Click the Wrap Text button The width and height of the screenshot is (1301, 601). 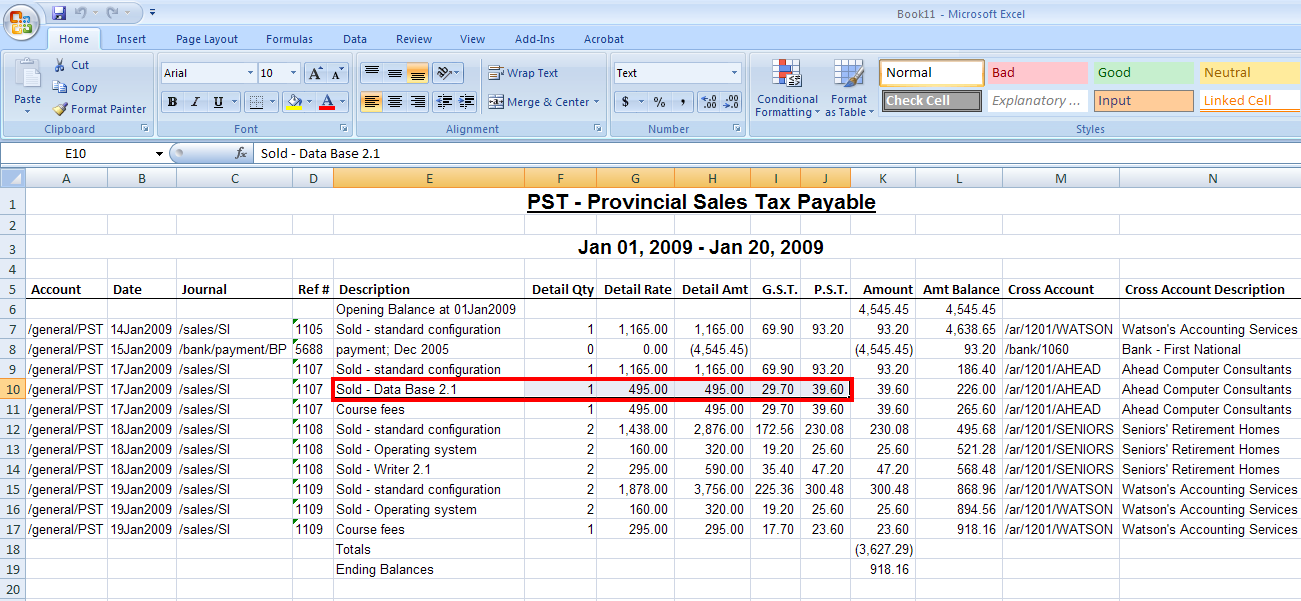(523, 73)
